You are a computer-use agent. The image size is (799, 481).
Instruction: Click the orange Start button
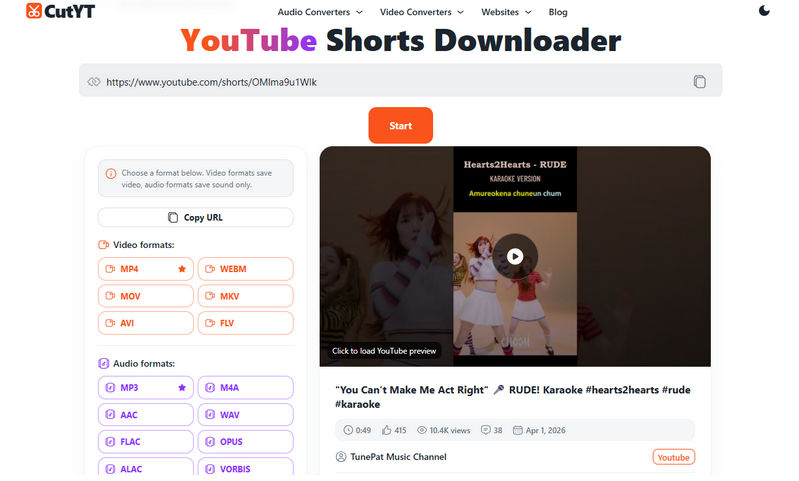point(401,125)
